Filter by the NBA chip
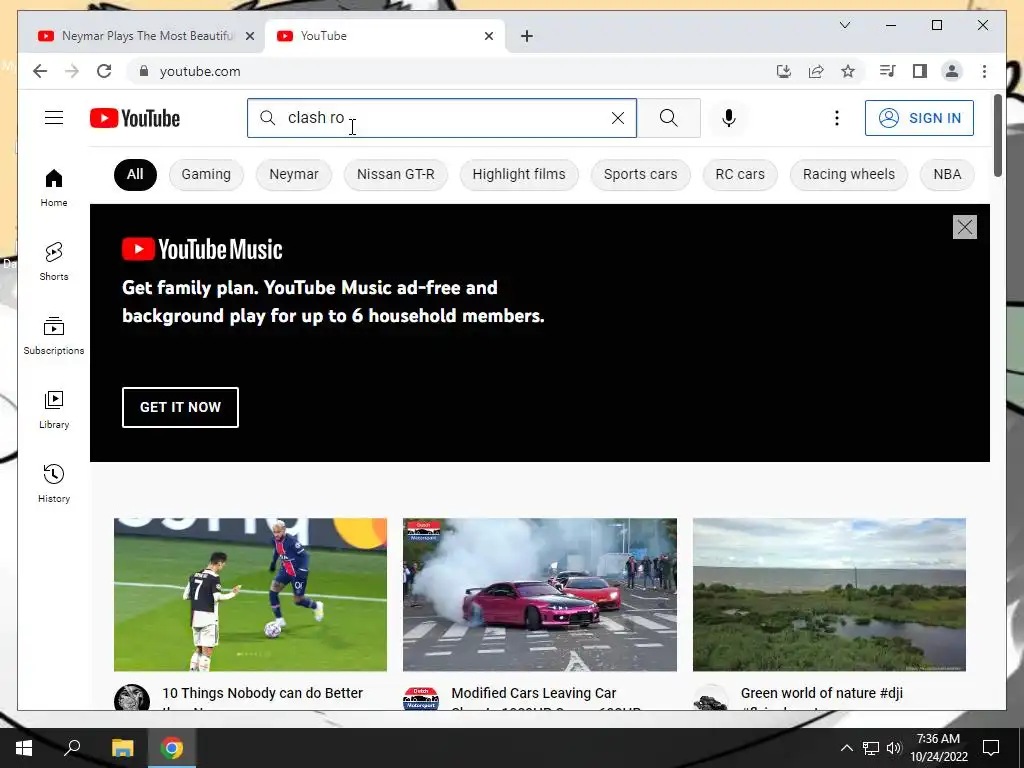Image resolution: width=1024 pixels, height=768 pixels. click(947, 174)
